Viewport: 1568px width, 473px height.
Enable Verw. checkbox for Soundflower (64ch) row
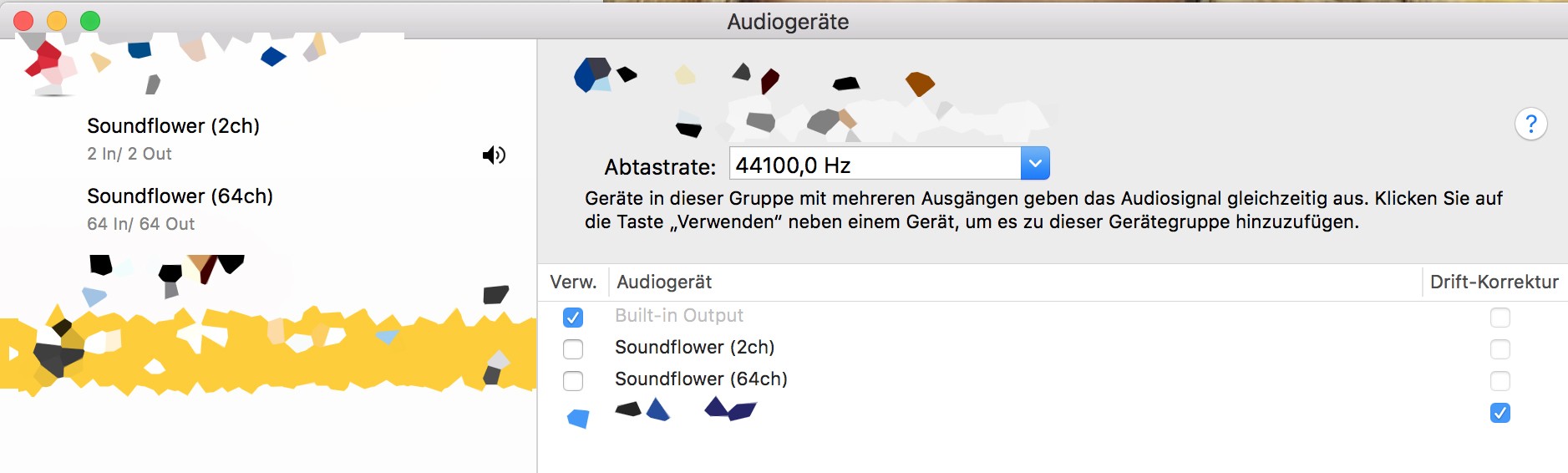[x=573, y=381]
